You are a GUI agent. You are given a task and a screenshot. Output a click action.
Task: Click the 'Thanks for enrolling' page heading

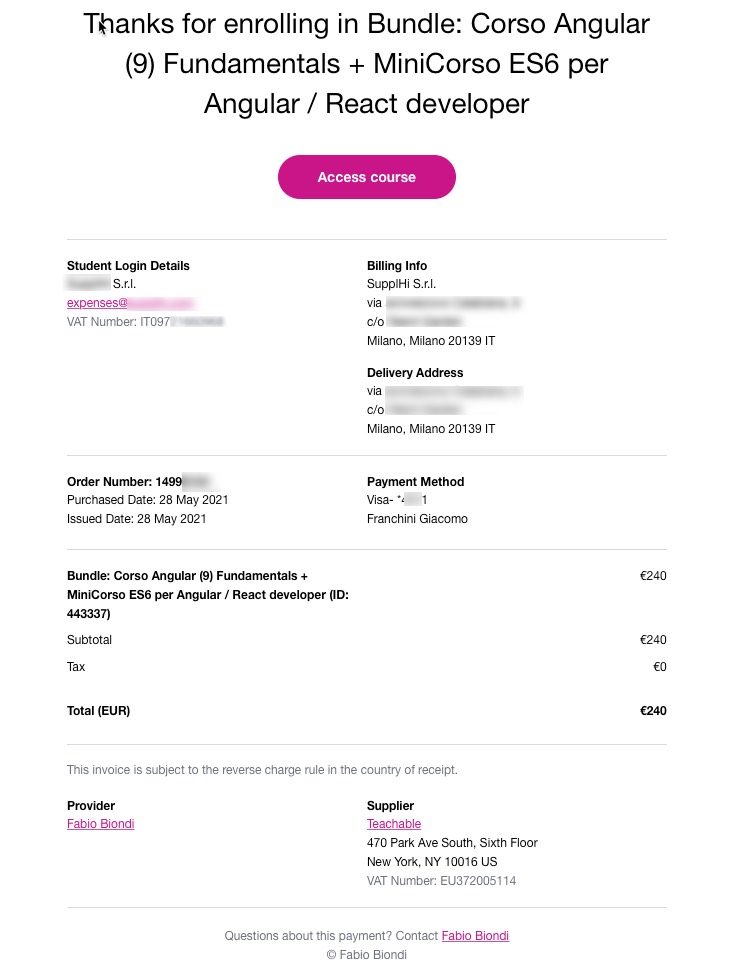(x=366, y=64)
